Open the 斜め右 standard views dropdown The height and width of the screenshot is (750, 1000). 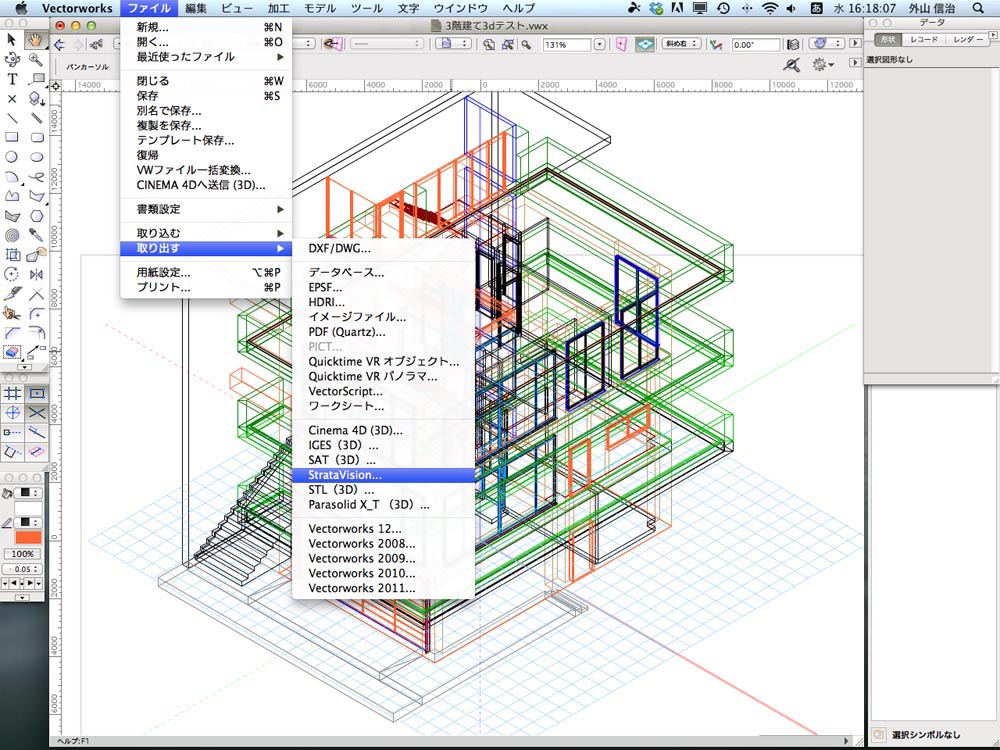point(681,44)
